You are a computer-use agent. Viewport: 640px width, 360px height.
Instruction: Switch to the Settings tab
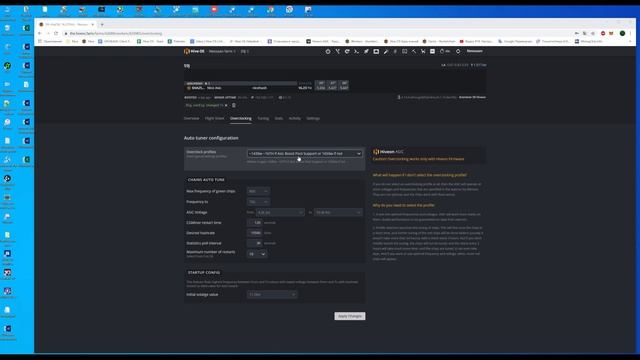[313, 118]
